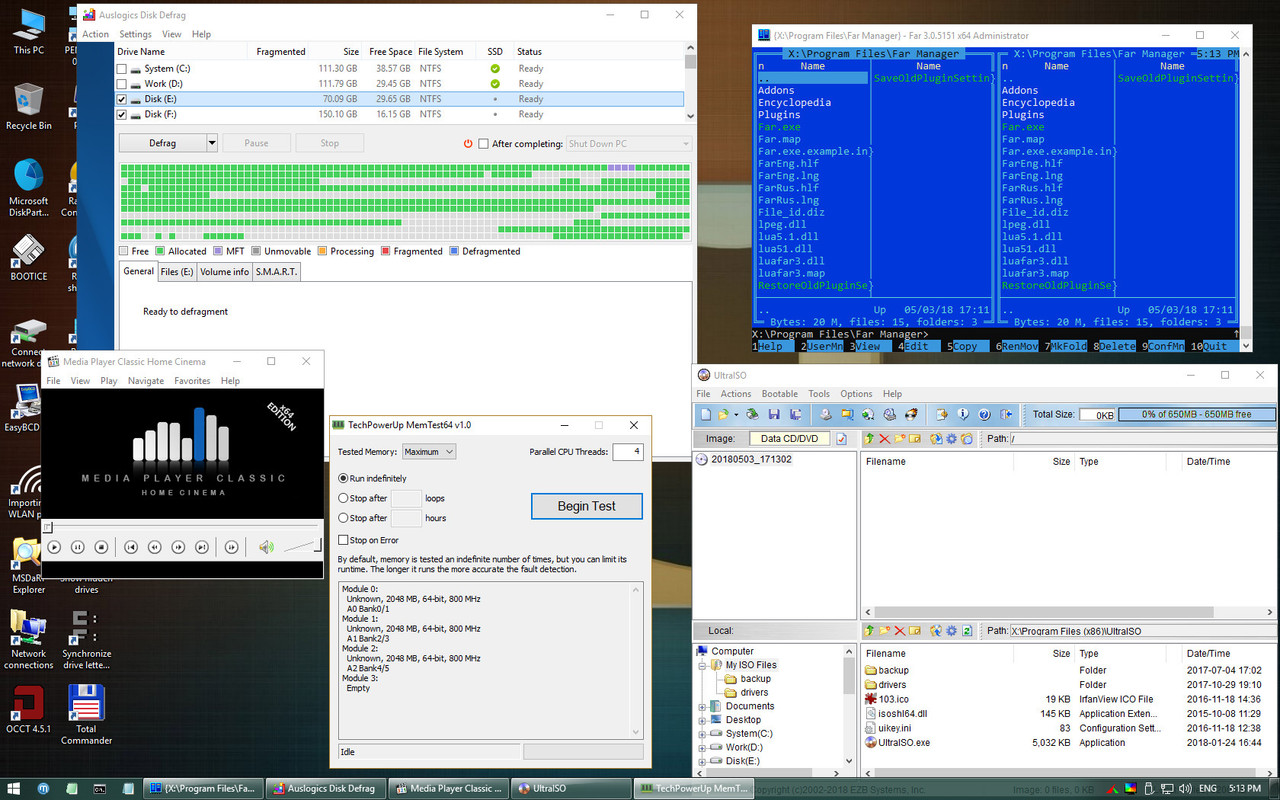Click Pause in Media Player Classic
The image size is (1280, 800).
[78, 547]
